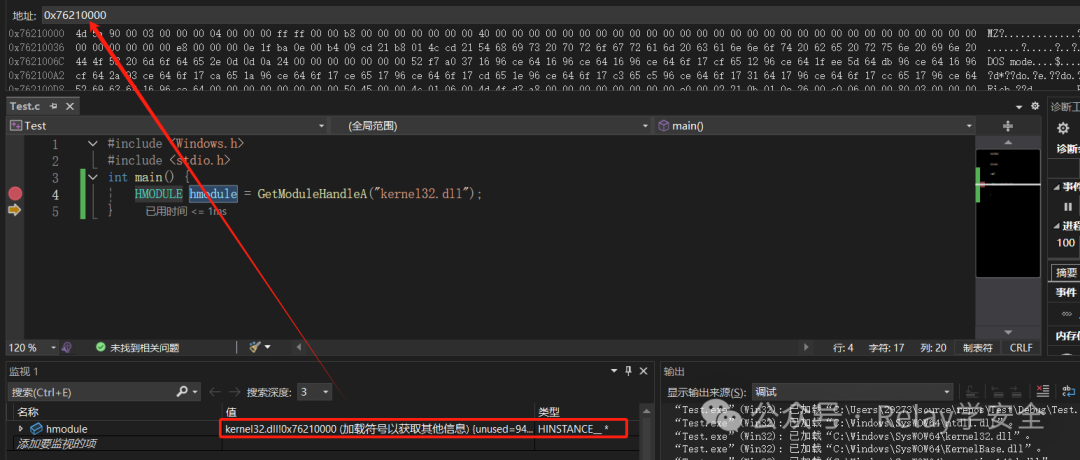
Task: Expand the hmodule watch variable
Action: [x=21, y=429]
